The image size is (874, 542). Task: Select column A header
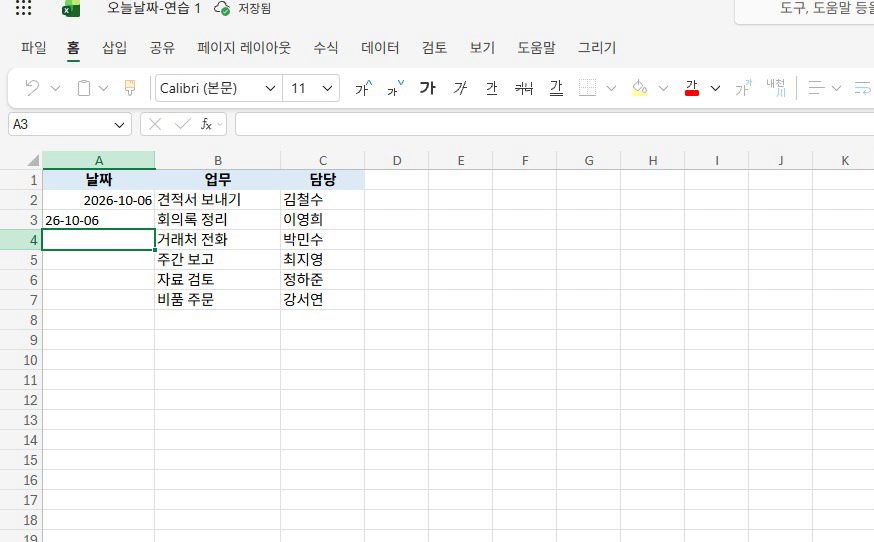tap(99, 161)
